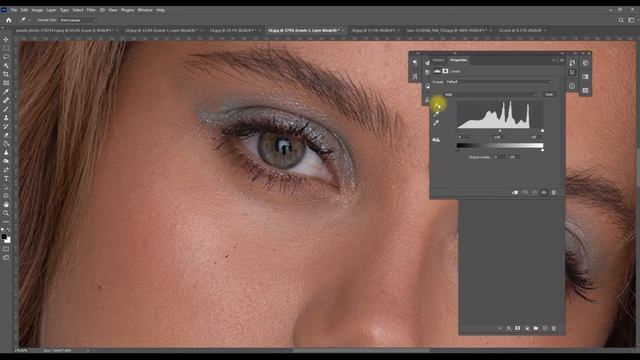Select the Pen tool
Screen dimensions: 640x360
pyautogui.click(x=6, y=170)
